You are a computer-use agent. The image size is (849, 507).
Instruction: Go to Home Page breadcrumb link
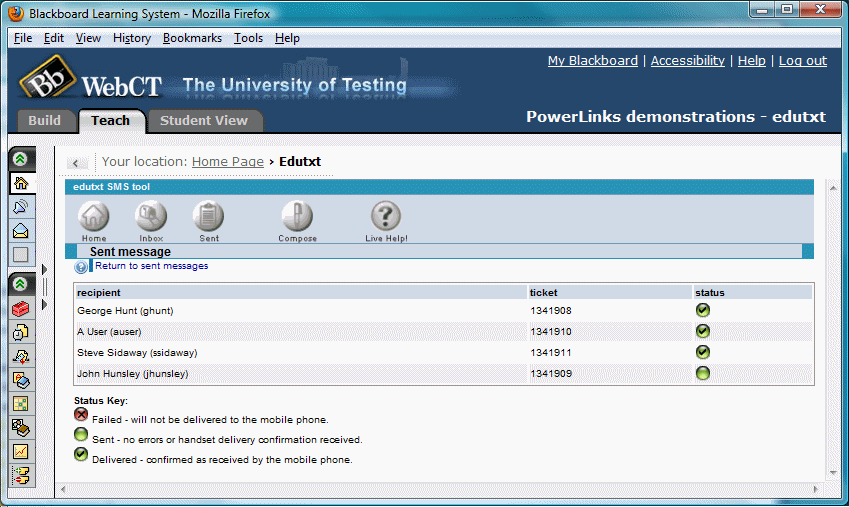click(227, 161)
